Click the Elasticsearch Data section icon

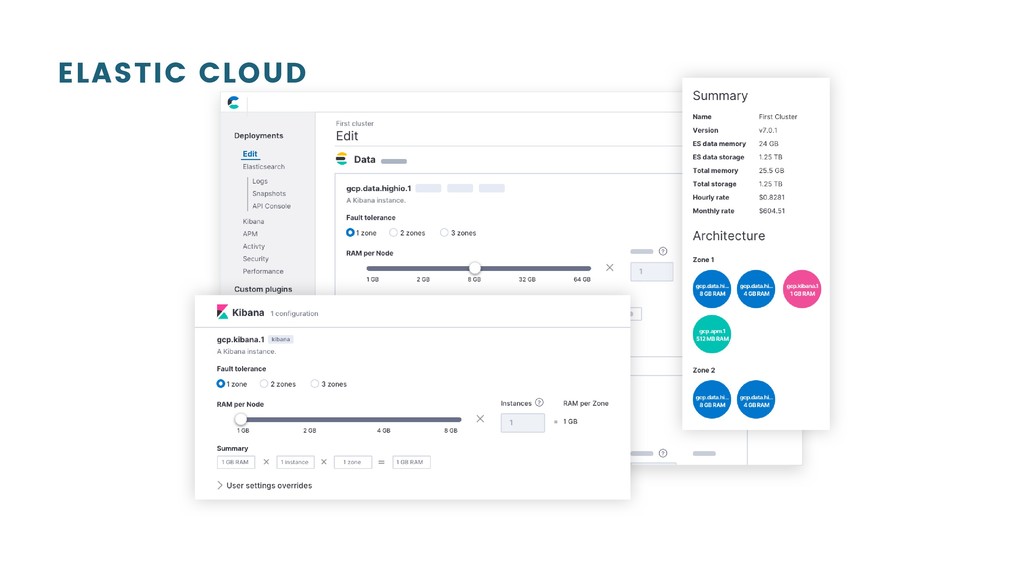tap(342, 159)
